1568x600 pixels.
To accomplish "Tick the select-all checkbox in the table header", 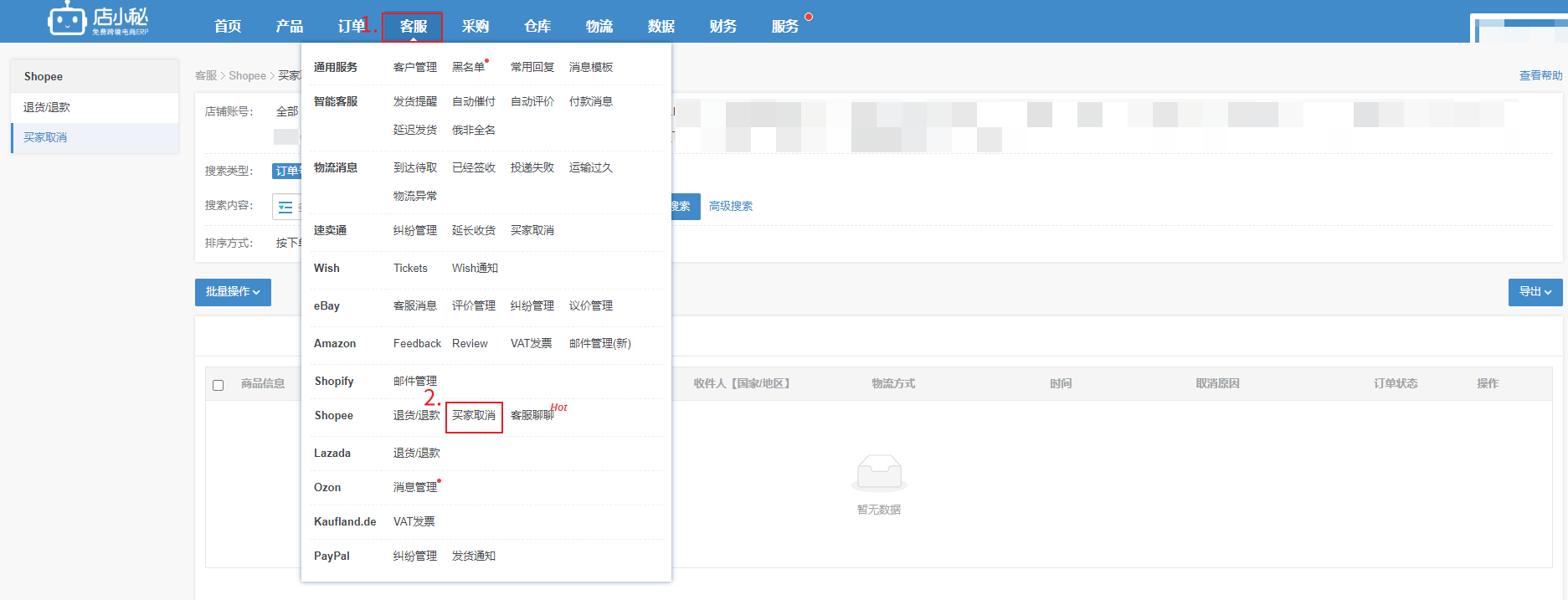I will pyautogui.click(x=218, y=385).
